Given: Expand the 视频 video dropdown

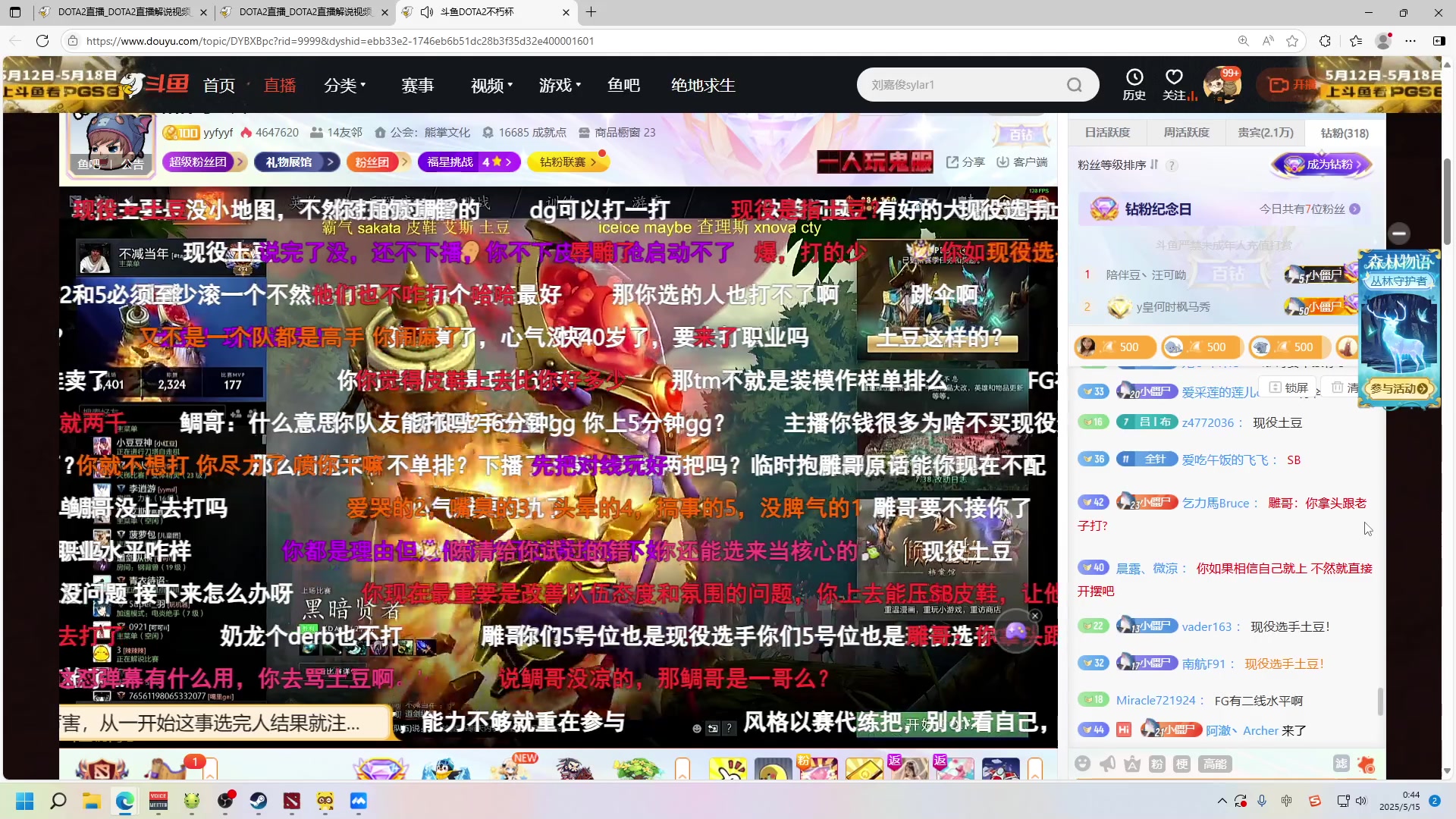Looking at the screenshot, I should click(491, 85).
